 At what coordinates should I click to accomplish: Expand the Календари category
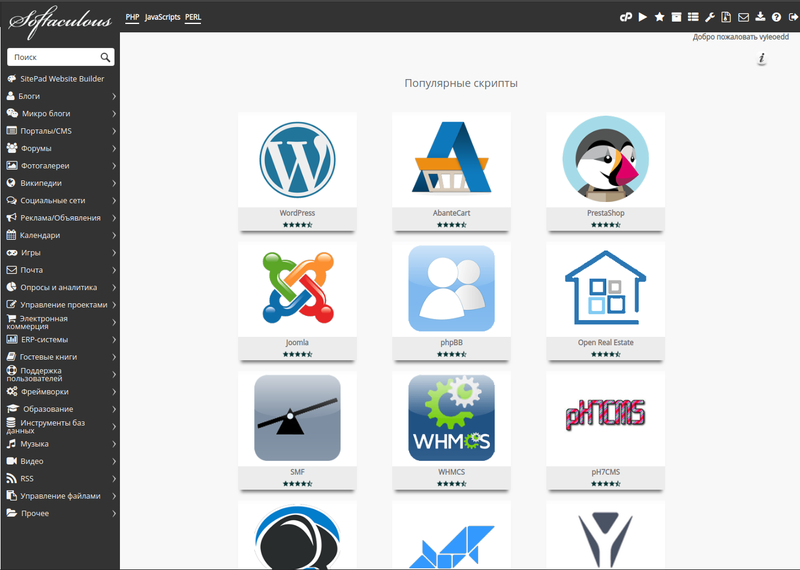pos(60,235)
